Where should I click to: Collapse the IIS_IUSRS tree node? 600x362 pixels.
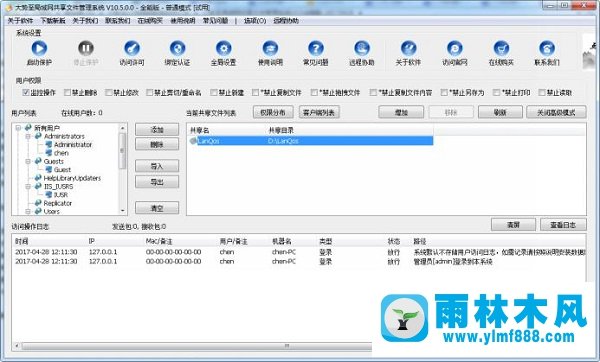pos(28,187)
